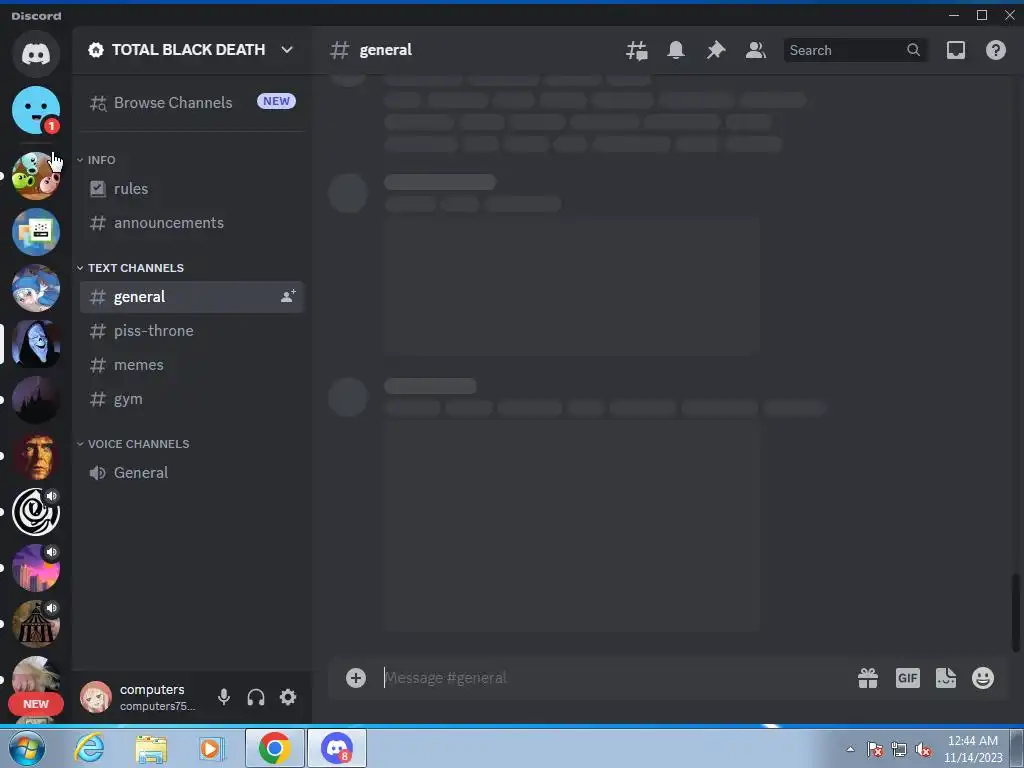Join the General voice channel
This screenshot has width=1024, height=768.
pos(192,473)
